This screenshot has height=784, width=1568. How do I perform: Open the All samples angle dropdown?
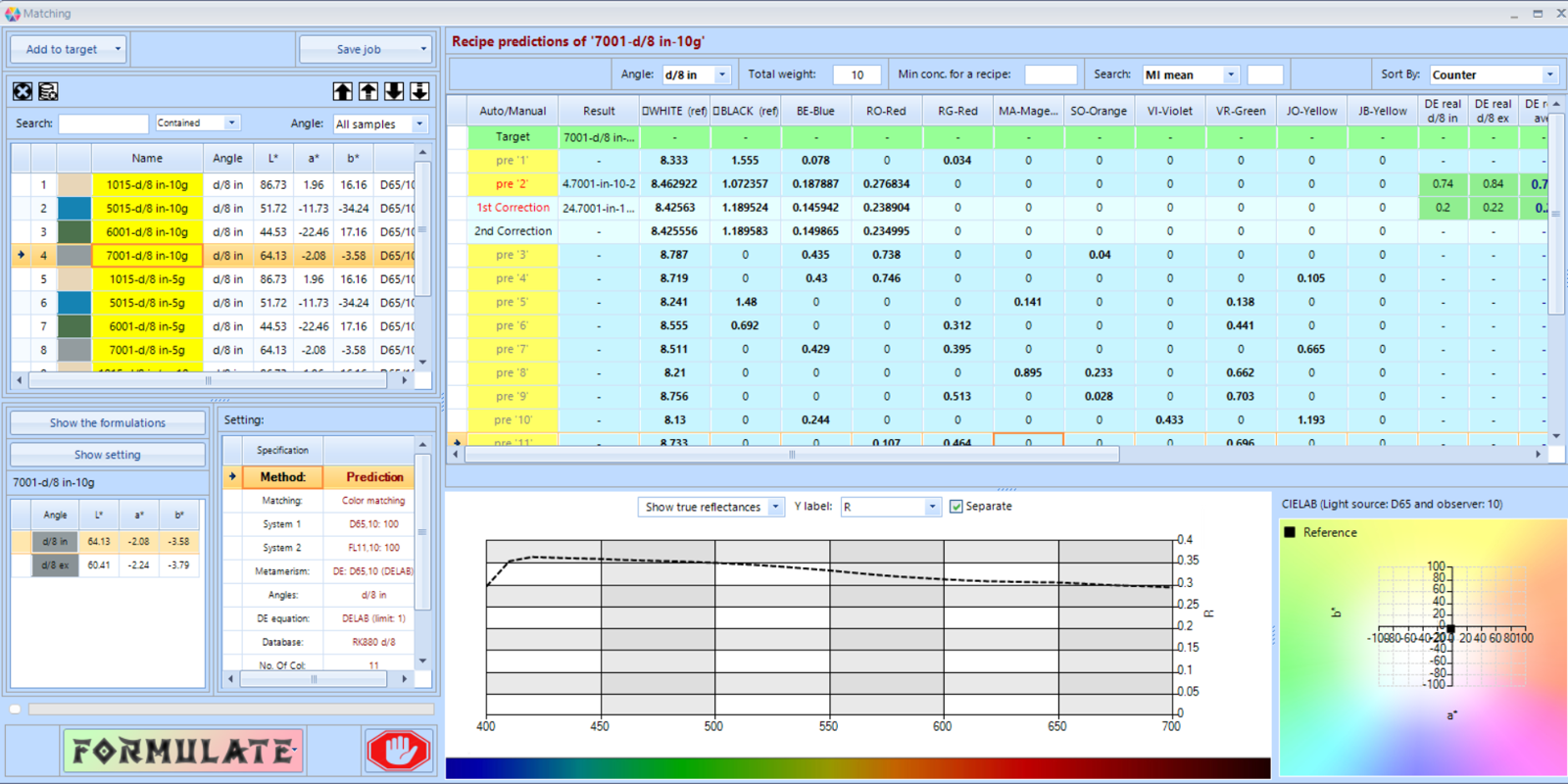pos(419,124)
